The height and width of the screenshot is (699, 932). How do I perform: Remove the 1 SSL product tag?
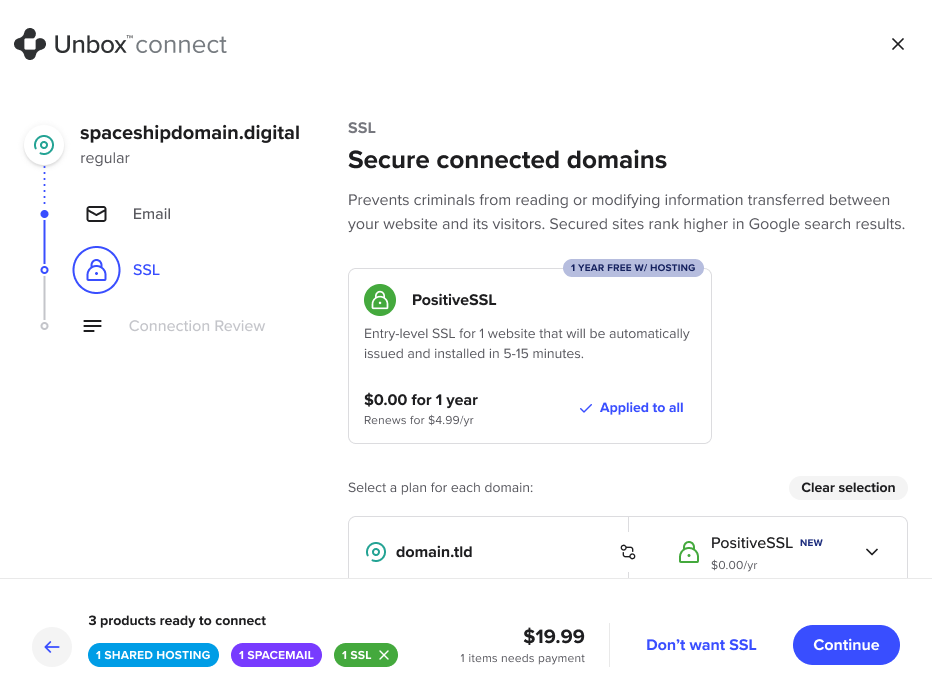(385, 655)
